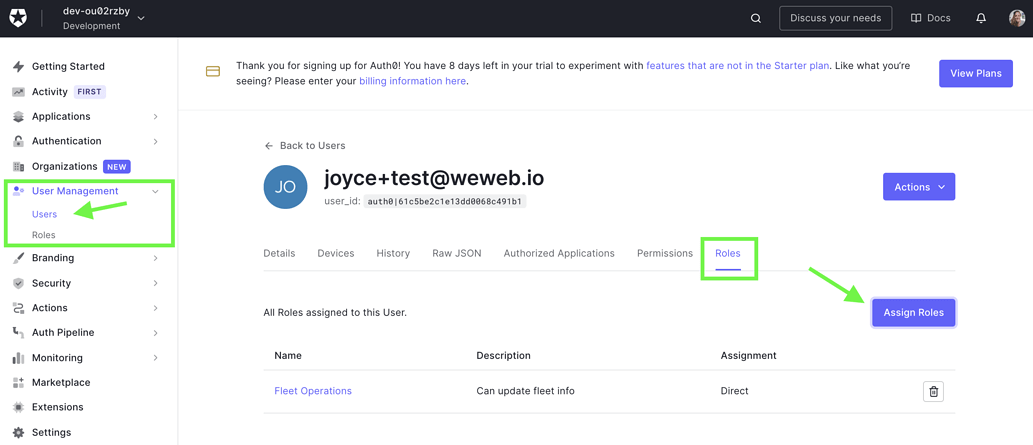Viewport: 1033px width, 445px height.
Task: Click the View Plans button
Action: 976,73
